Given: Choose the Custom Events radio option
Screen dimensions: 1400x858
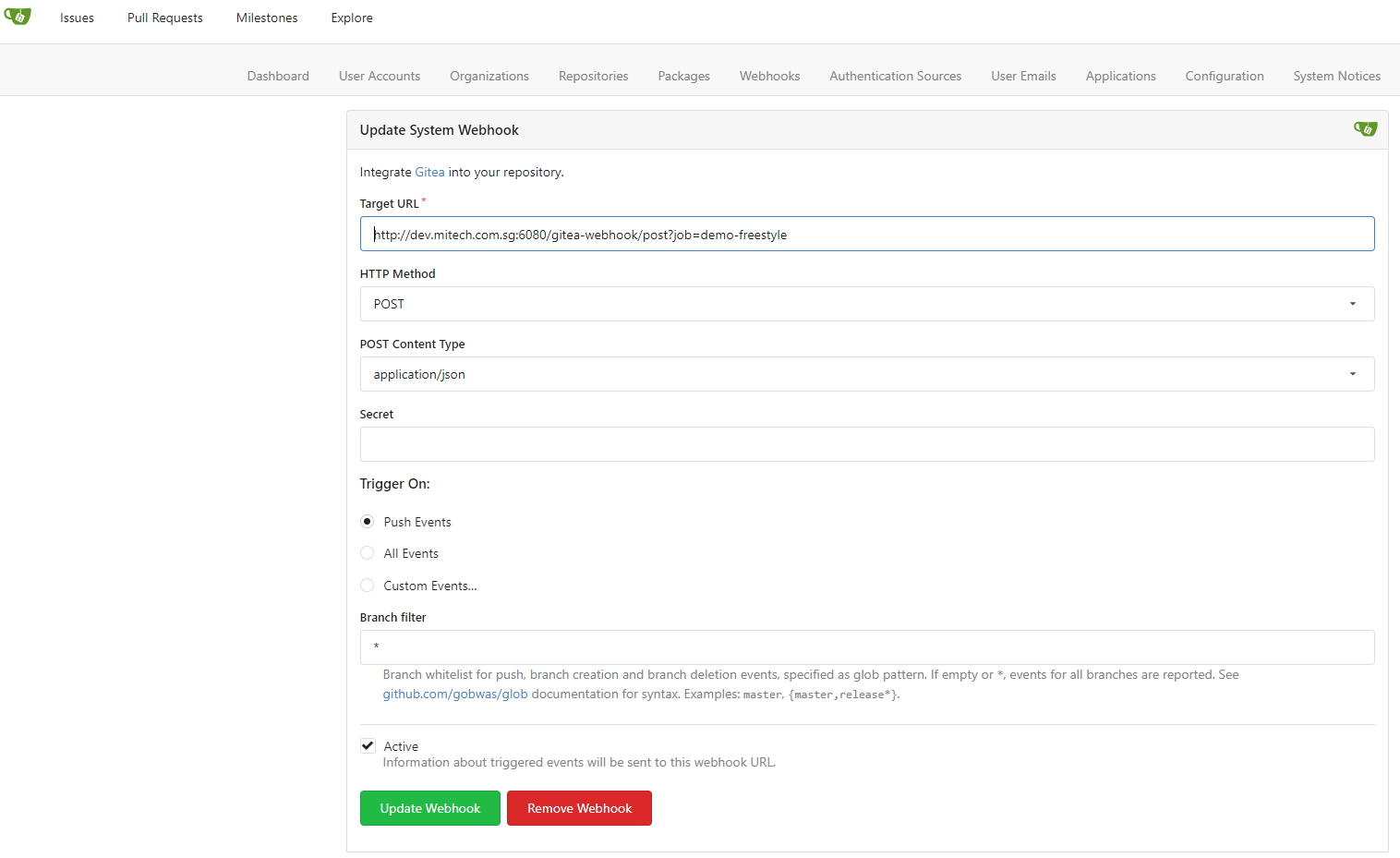Looking at the screenshot, I should pyautogui.click(x=368, y=586).
